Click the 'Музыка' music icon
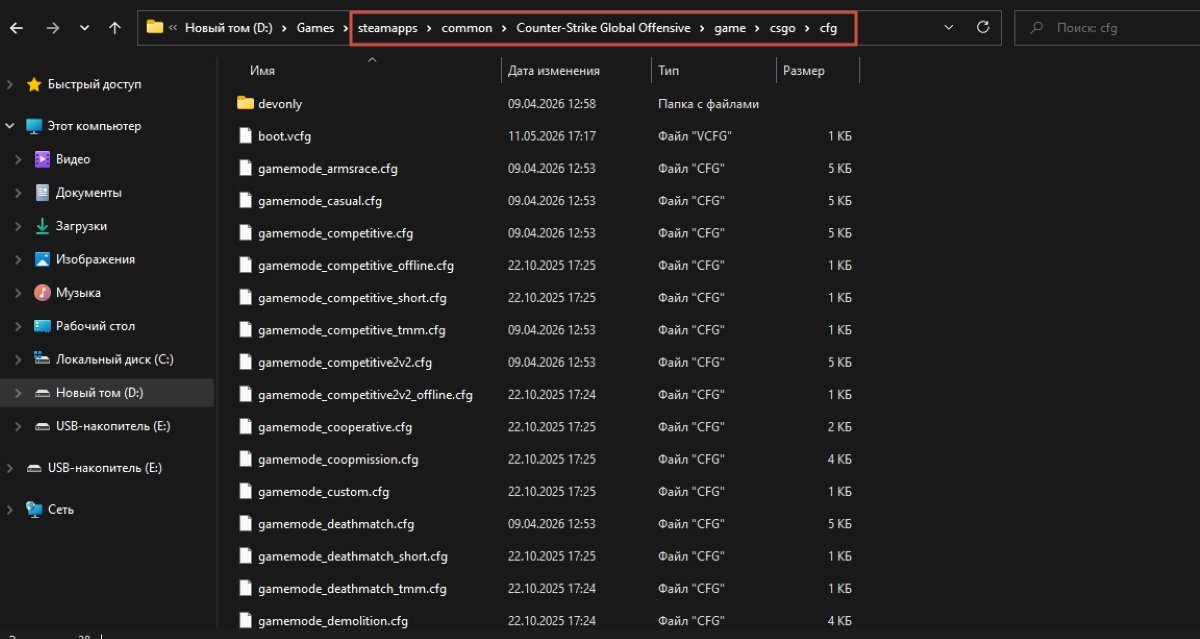Viewport: 1200px width, 639px height. click(42, 293)
